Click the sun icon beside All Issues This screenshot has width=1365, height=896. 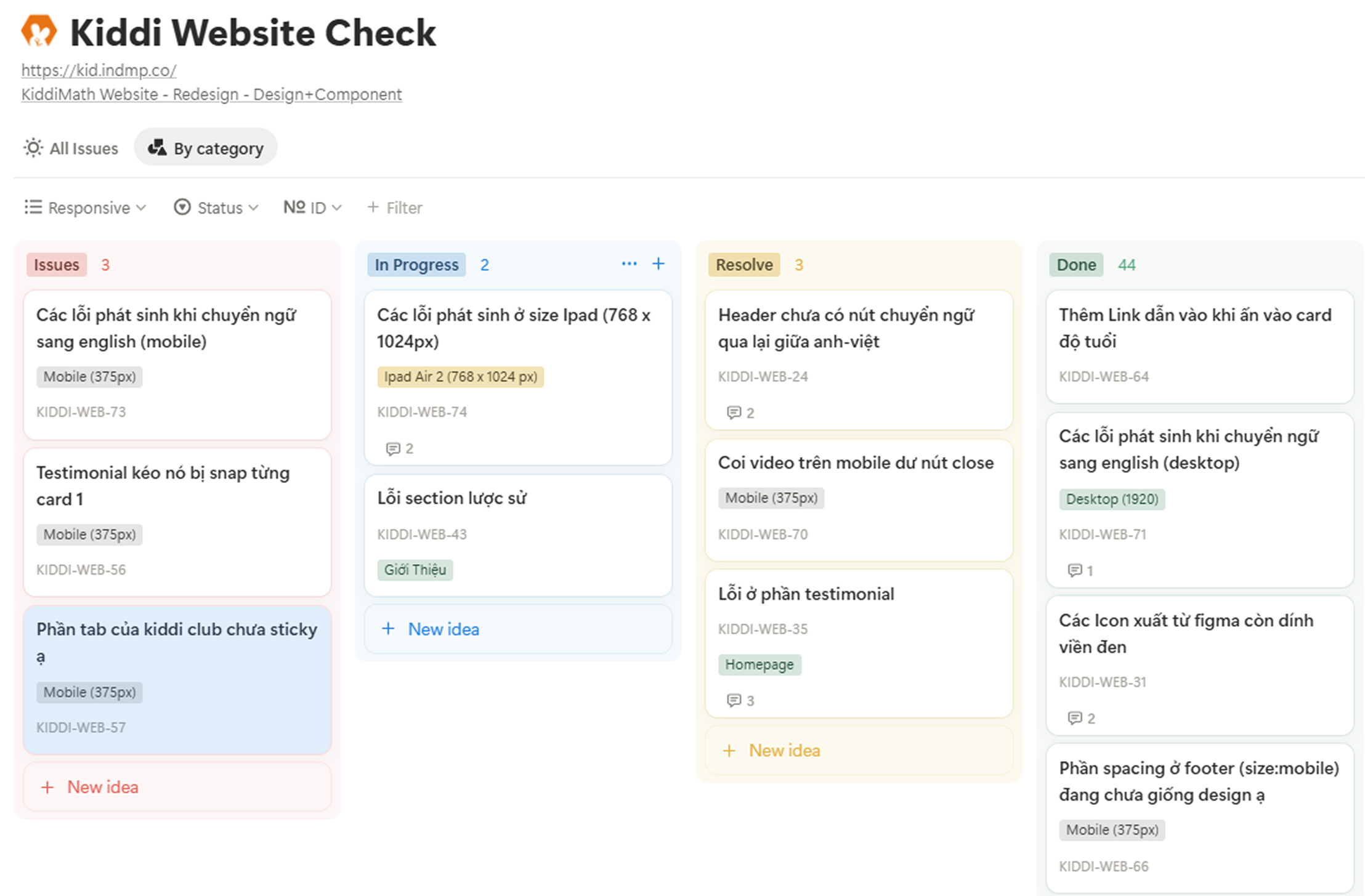click(32, 148)
